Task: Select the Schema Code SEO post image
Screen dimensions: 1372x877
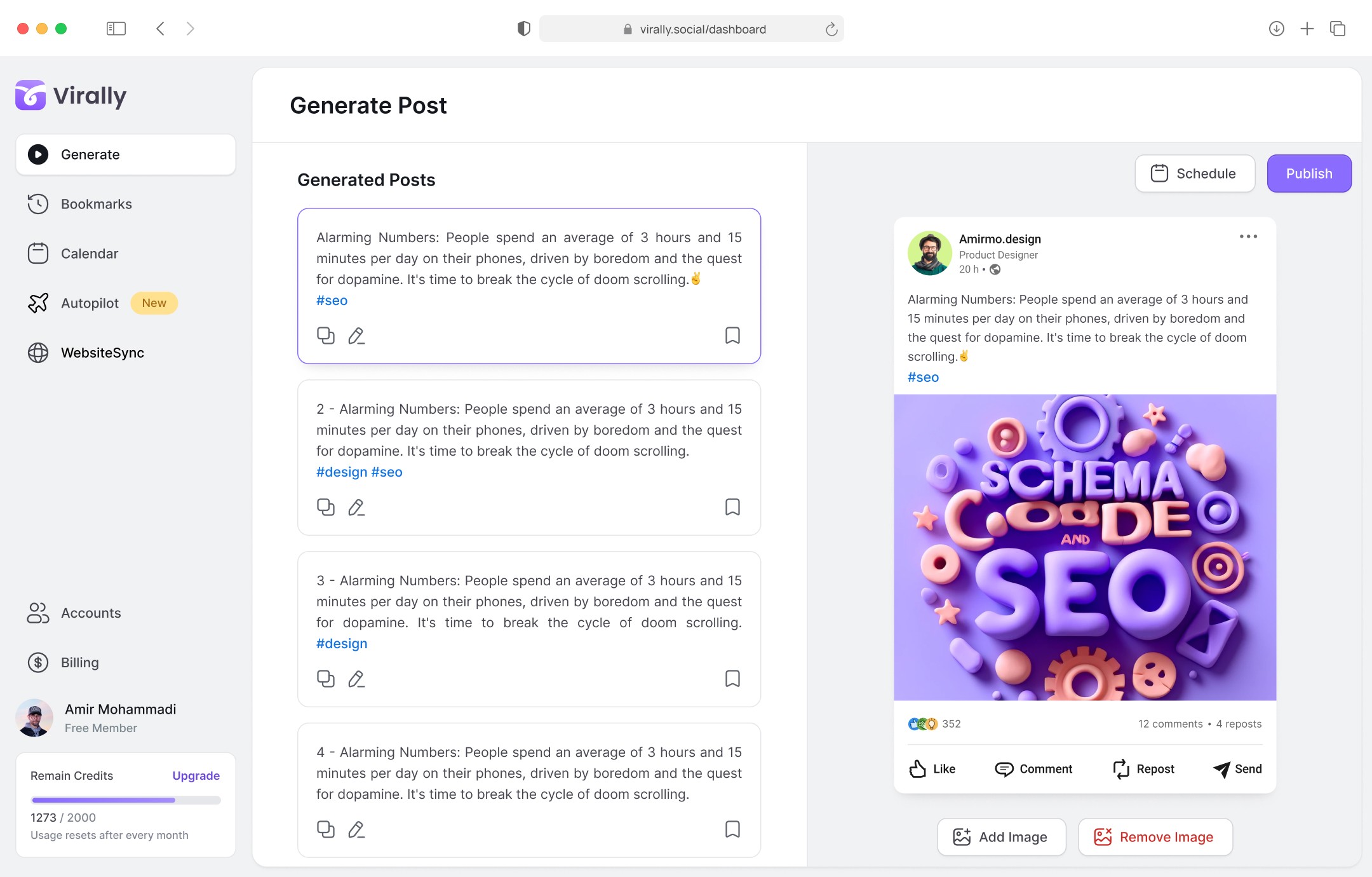Action: pos(1085,547)
